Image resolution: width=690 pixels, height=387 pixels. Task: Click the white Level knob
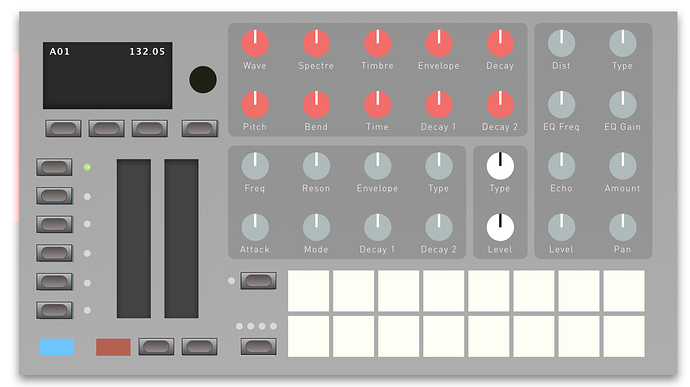coord(500,227)
